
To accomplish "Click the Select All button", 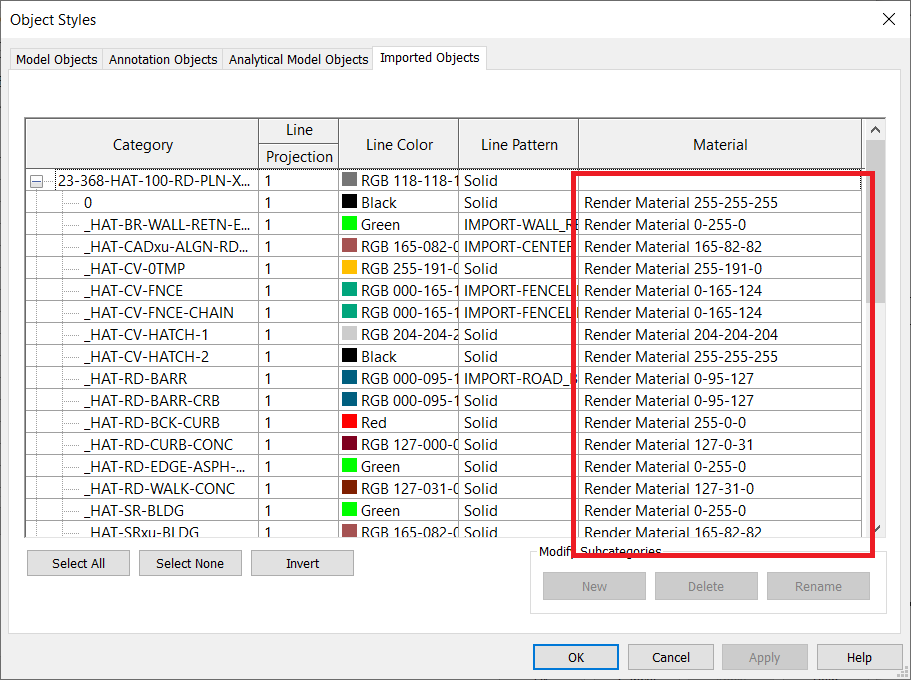I will coord(78,563).
